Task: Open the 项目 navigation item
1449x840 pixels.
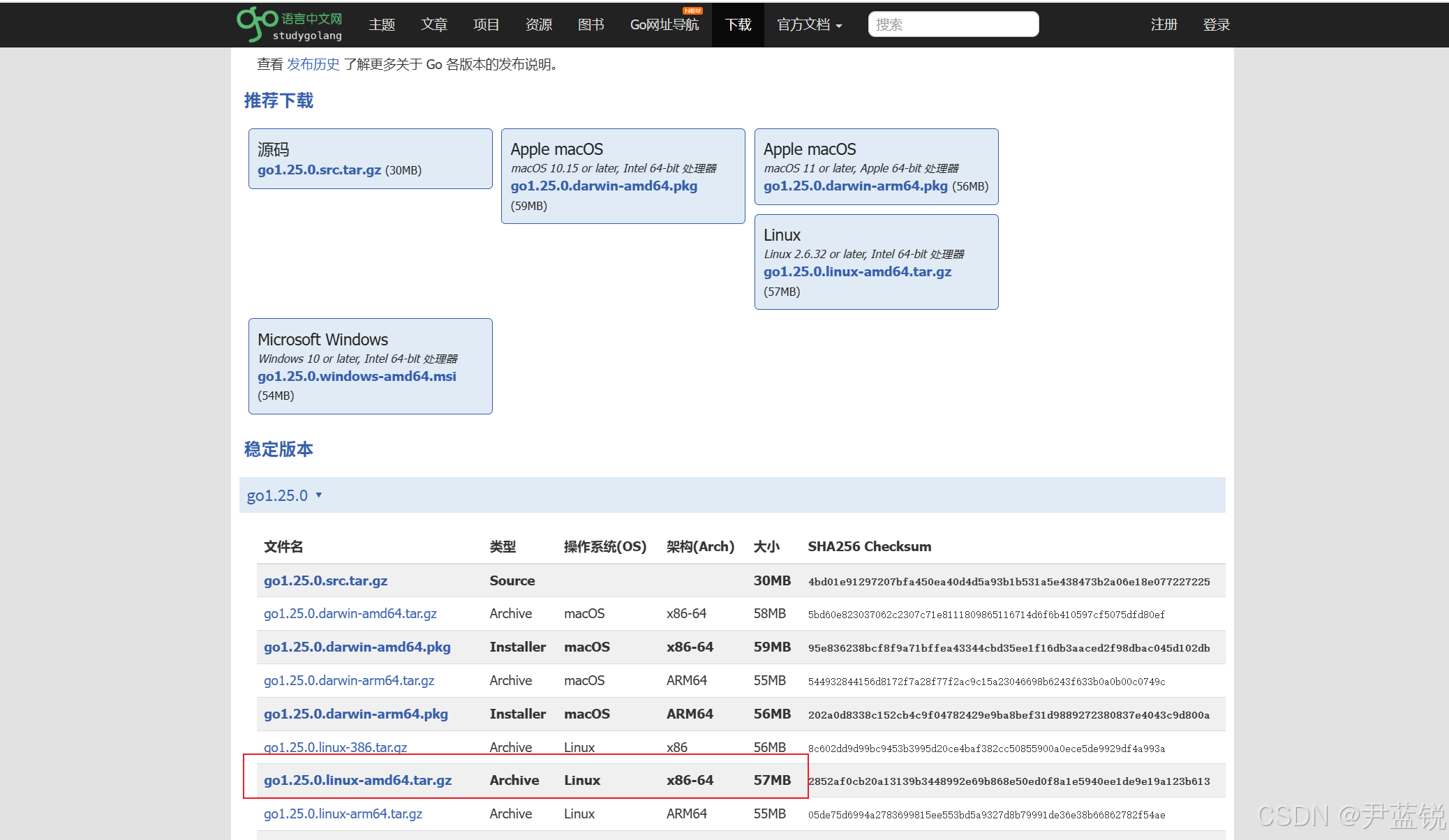Action: coord(486,25)
